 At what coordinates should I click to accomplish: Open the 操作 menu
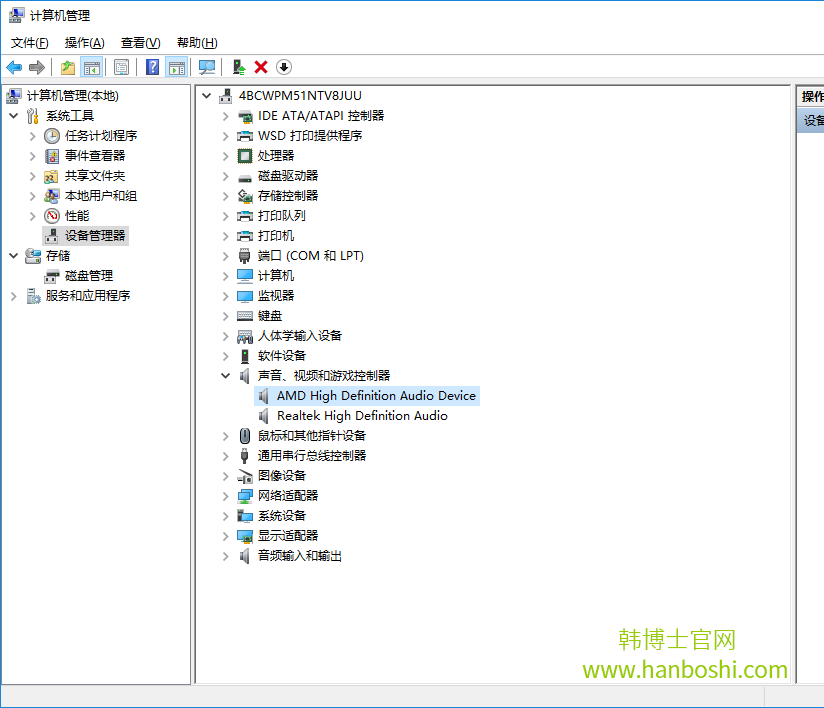84,42
